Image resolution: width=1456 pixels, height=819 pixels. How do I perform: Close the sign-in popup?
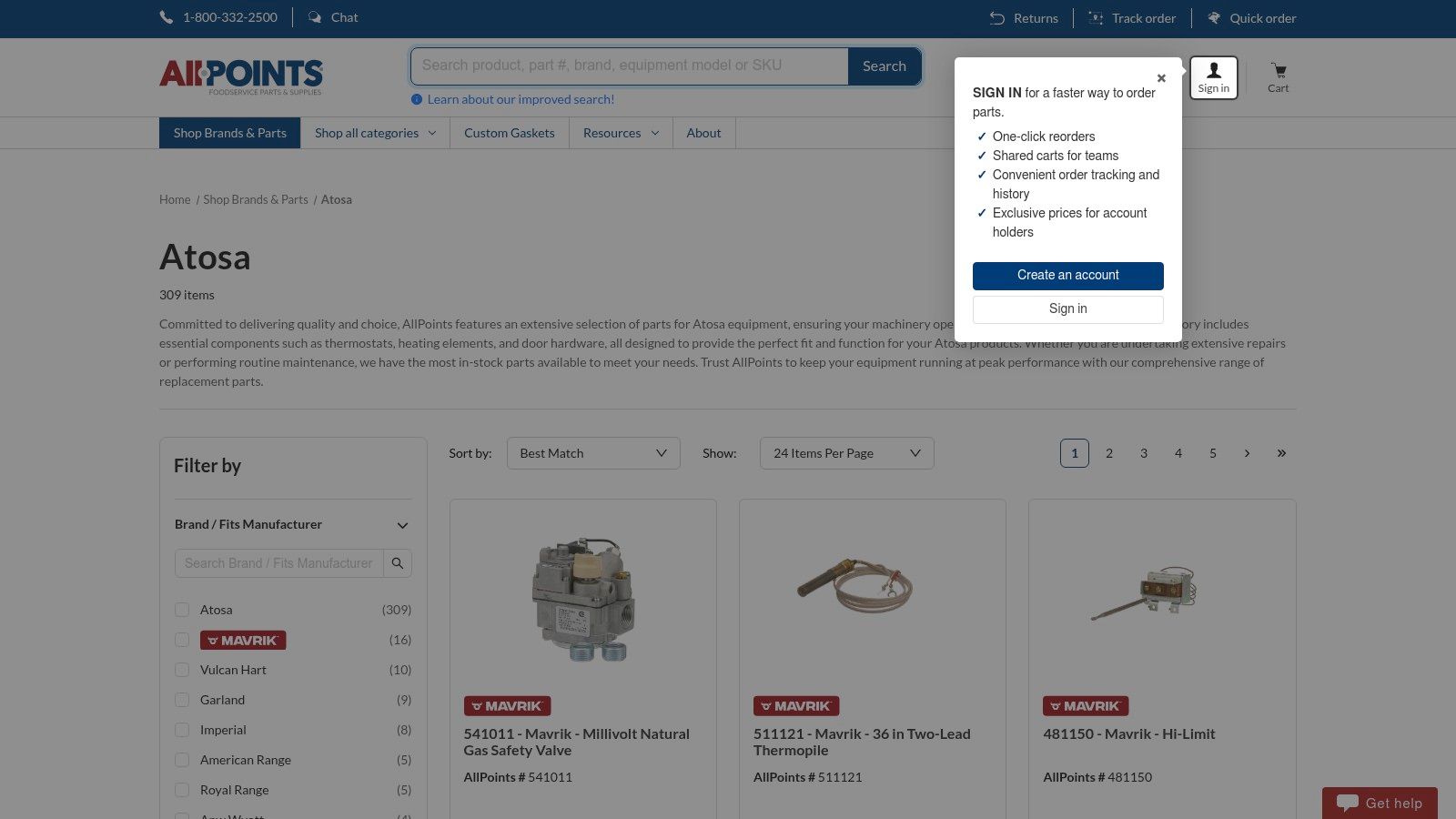pyautogui.click(x=1161, y=78)
